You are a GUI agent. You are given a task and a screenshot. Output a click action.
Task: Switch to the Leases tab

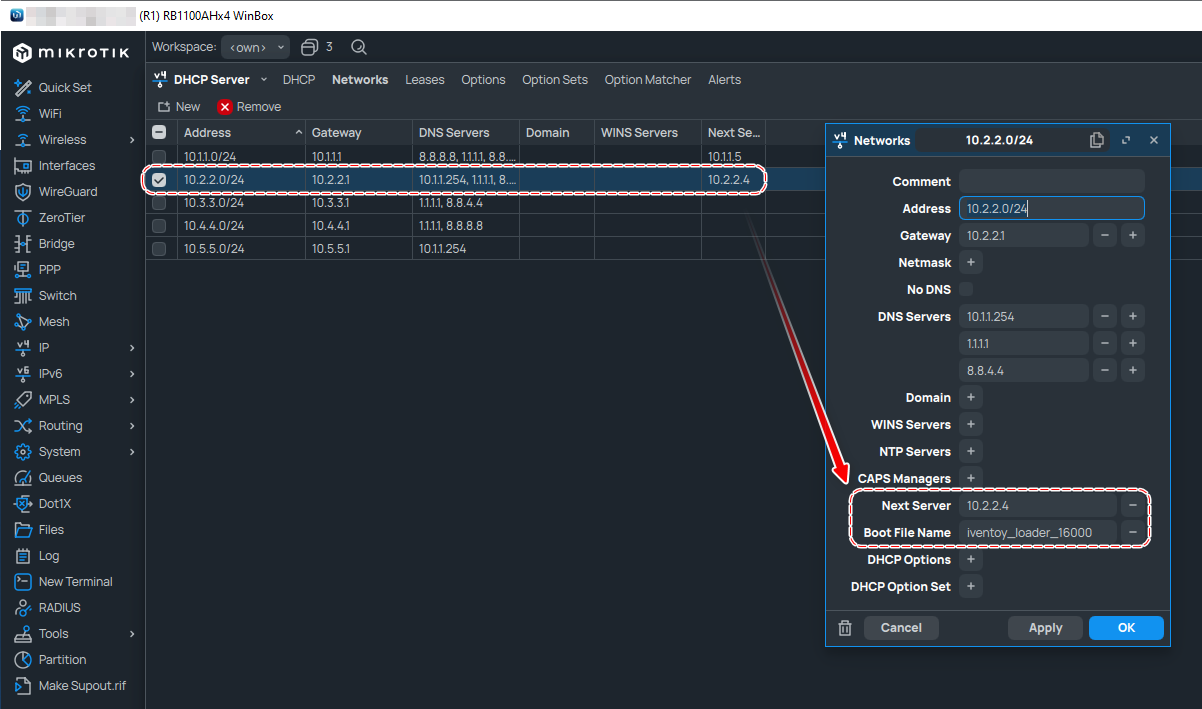coord(424,80)
